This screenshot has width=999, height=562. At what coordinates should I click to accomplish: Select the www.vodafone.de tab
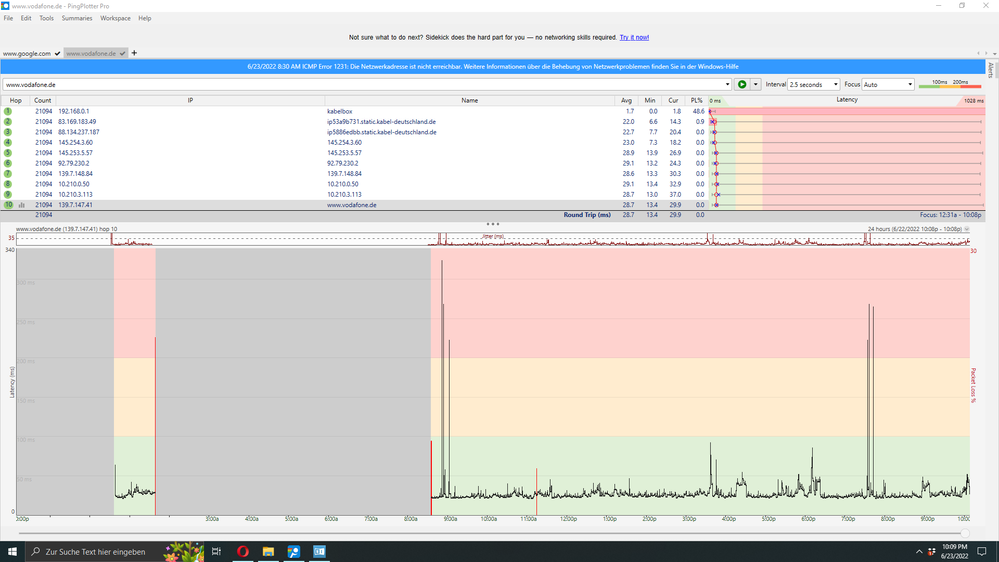[x=96, y=54]
